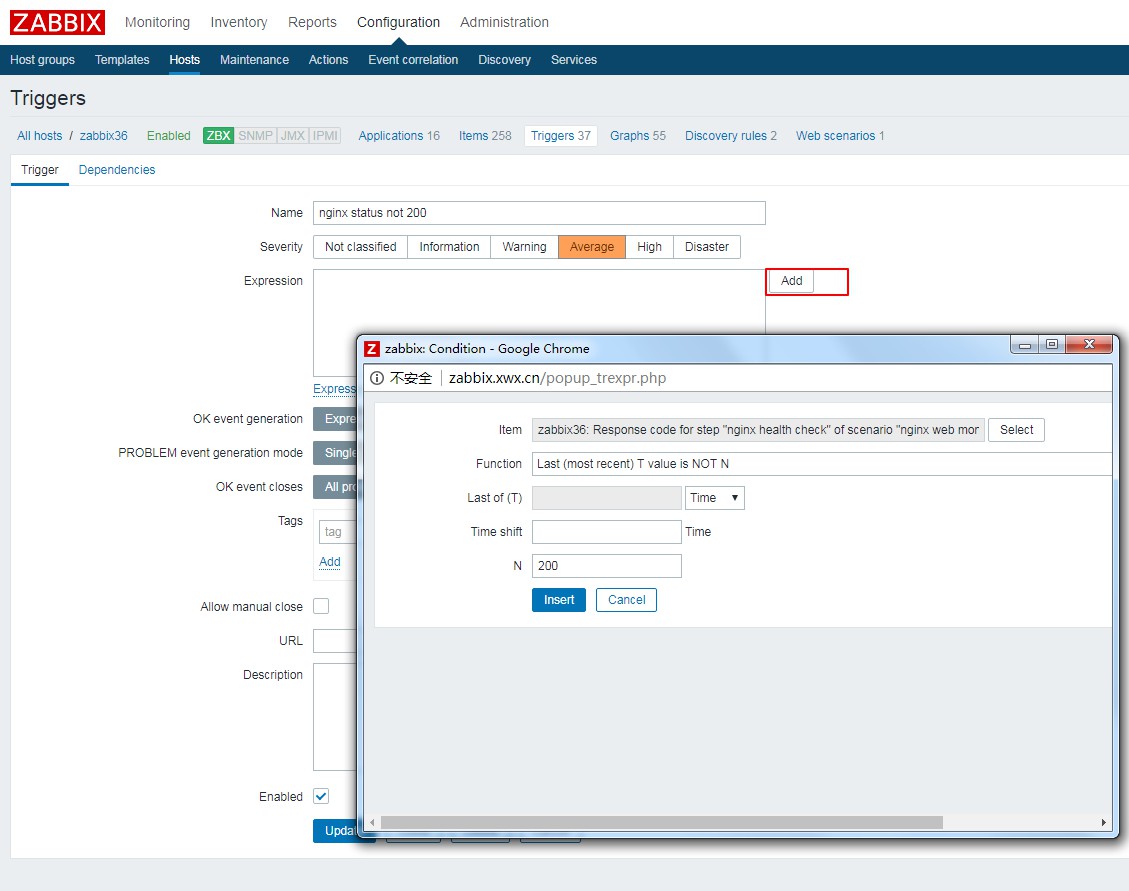Check the Allow manual close box

pyautogui.click(x=321, y=607)
